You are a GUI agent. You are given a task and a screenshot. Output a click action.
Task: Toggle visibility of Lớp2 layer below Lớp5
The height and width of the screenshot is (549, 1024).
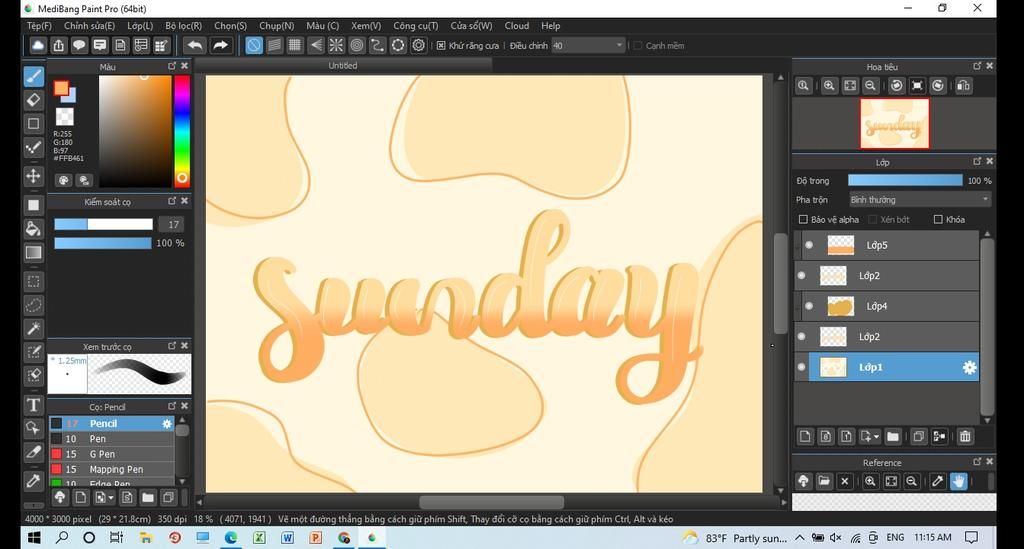(801, 275)
